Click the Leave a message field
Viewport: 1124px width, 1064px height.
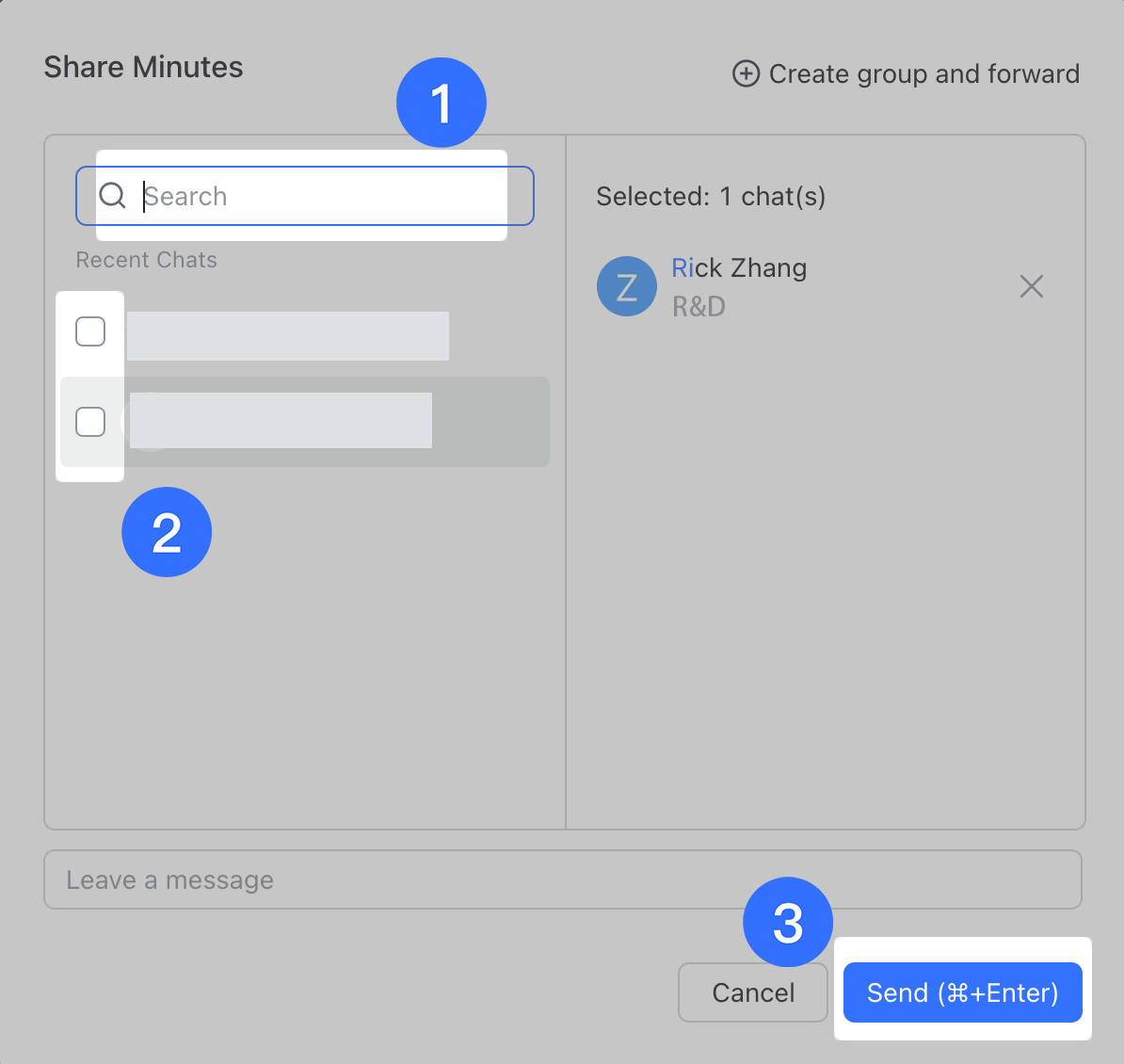tap(562, 879)
